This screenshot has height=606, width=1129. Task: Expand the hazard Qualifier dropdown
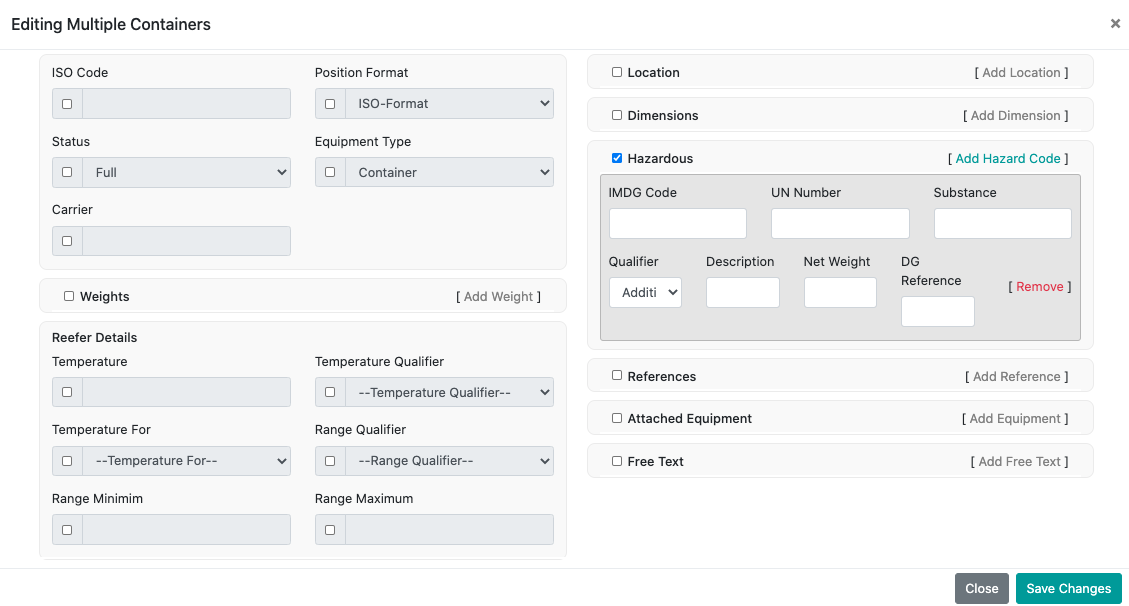click(x=645, y=292)
